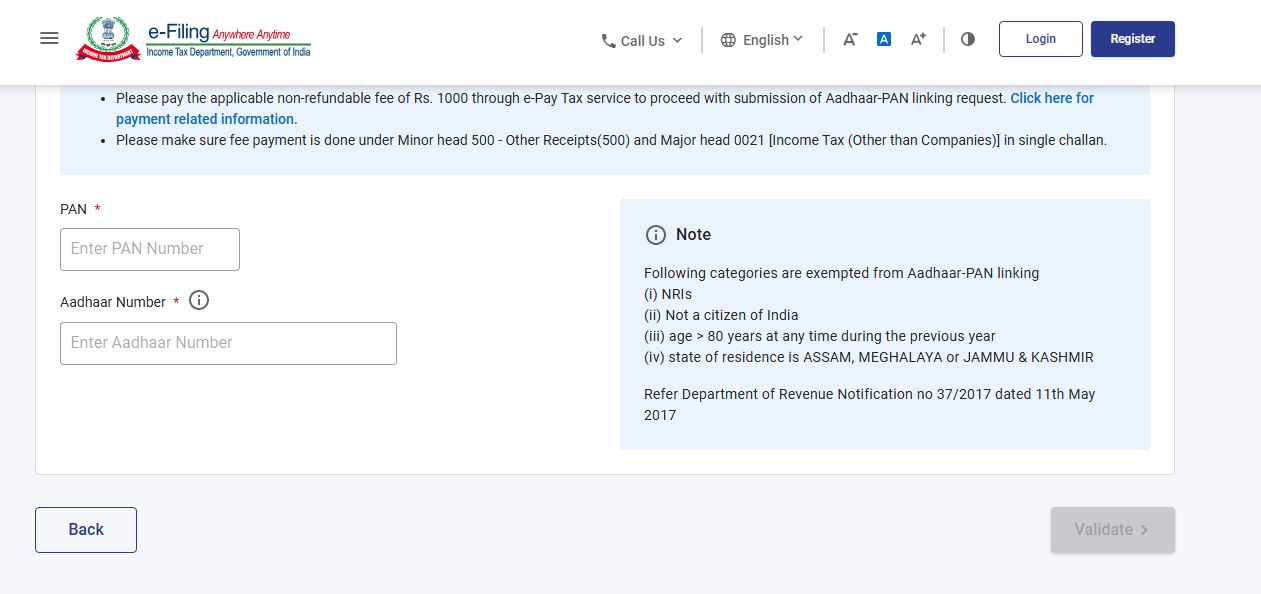The width and height of the screenshot is (1261, 594).
Task: Click the info icon beside Note heading
Action: point(655,235)
